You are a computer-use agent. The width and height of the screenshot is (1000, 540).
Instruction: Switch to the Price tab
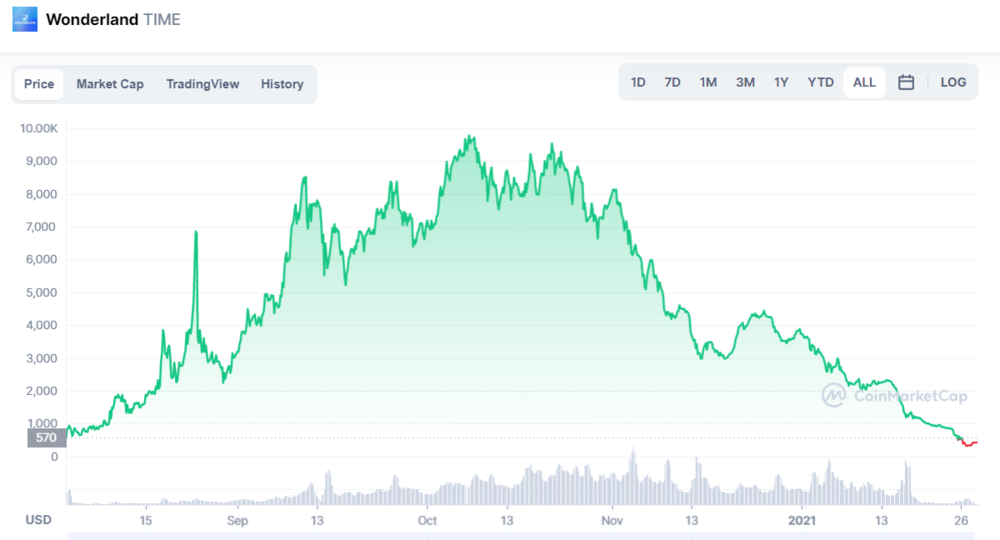[39, 84]
